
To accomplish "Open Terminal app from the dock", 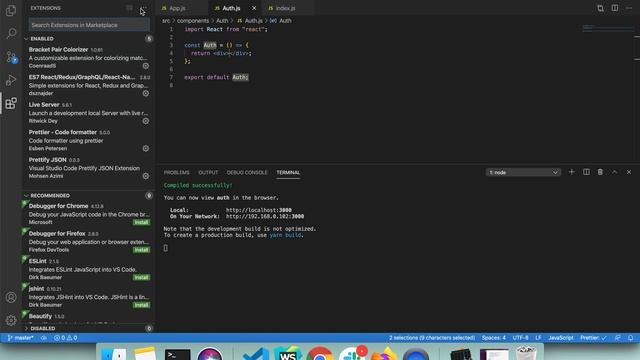I will pyautogui.click(x=178, y=354).
